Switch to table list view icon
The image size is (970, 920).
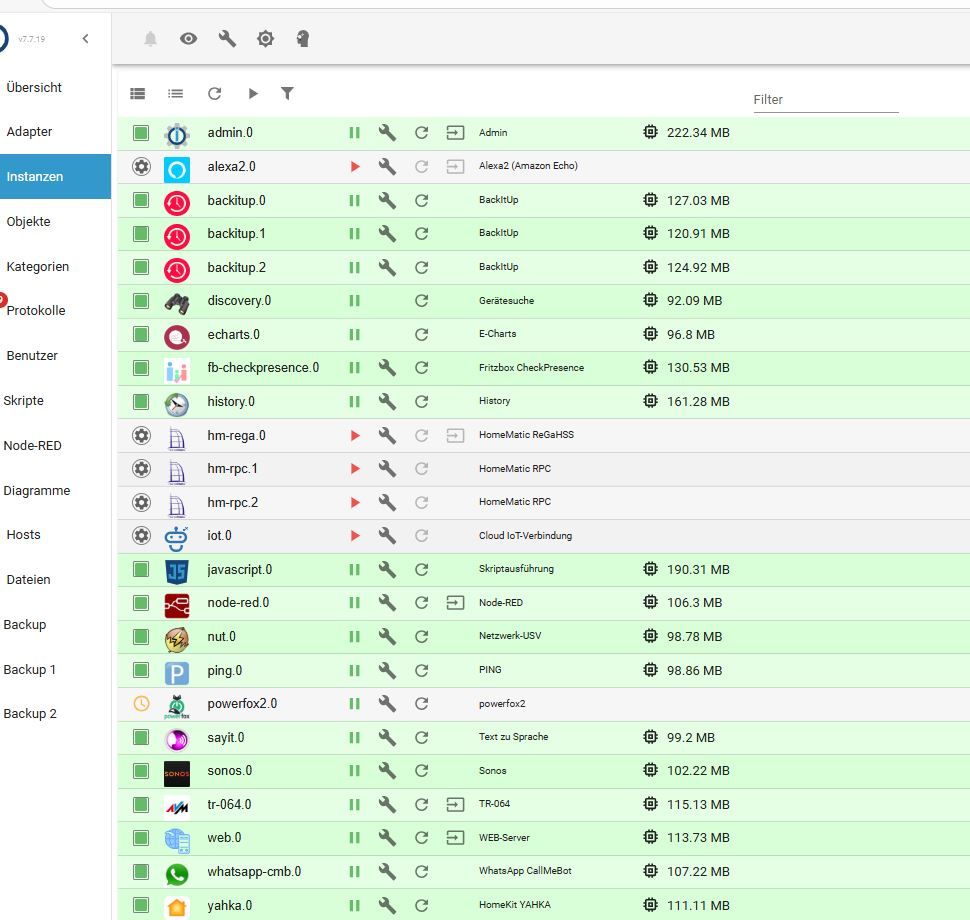pyautogui.click(x=137, y=93)
